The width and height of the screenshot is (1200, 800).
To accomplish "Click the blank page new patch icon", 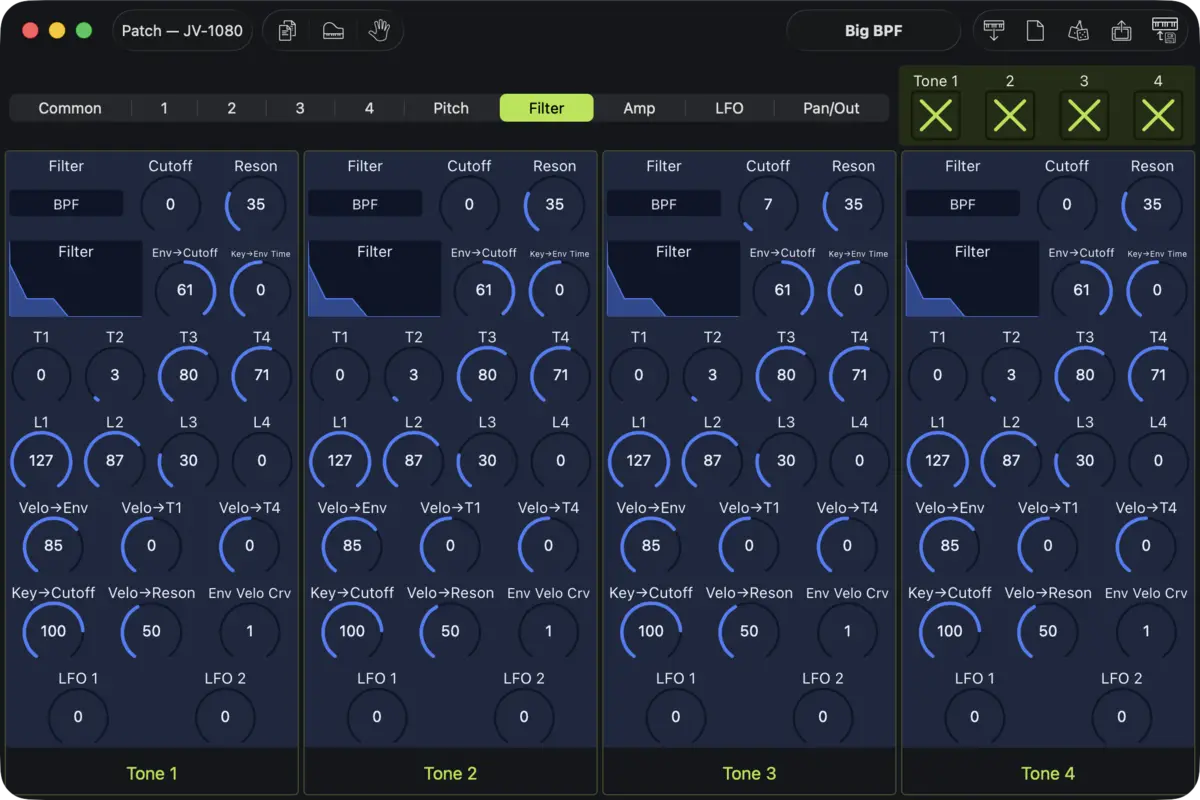I will coord(1035,31).
